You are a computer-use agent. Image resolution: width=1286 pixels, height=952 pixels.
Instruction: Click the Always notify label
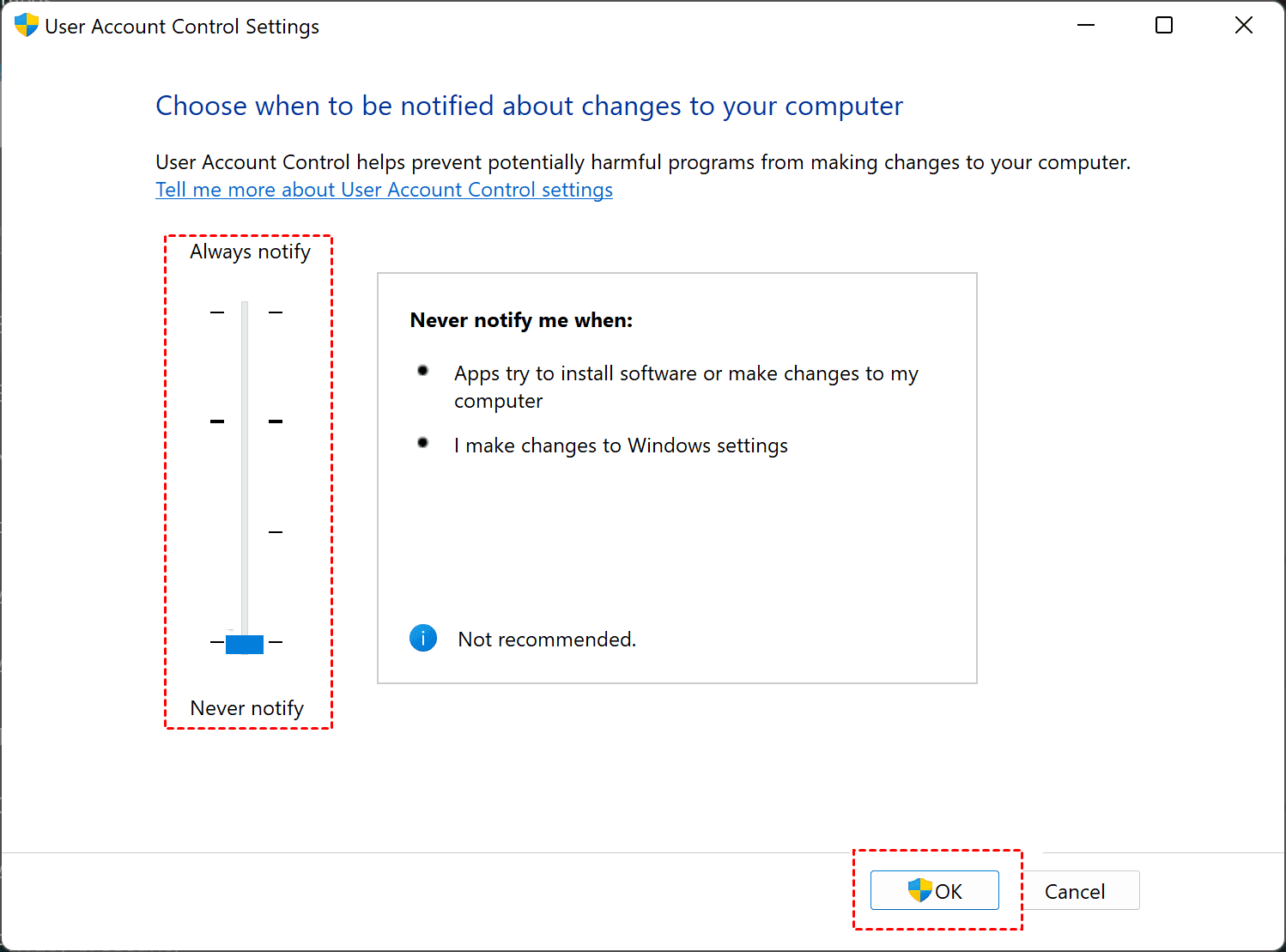(250, 252)
